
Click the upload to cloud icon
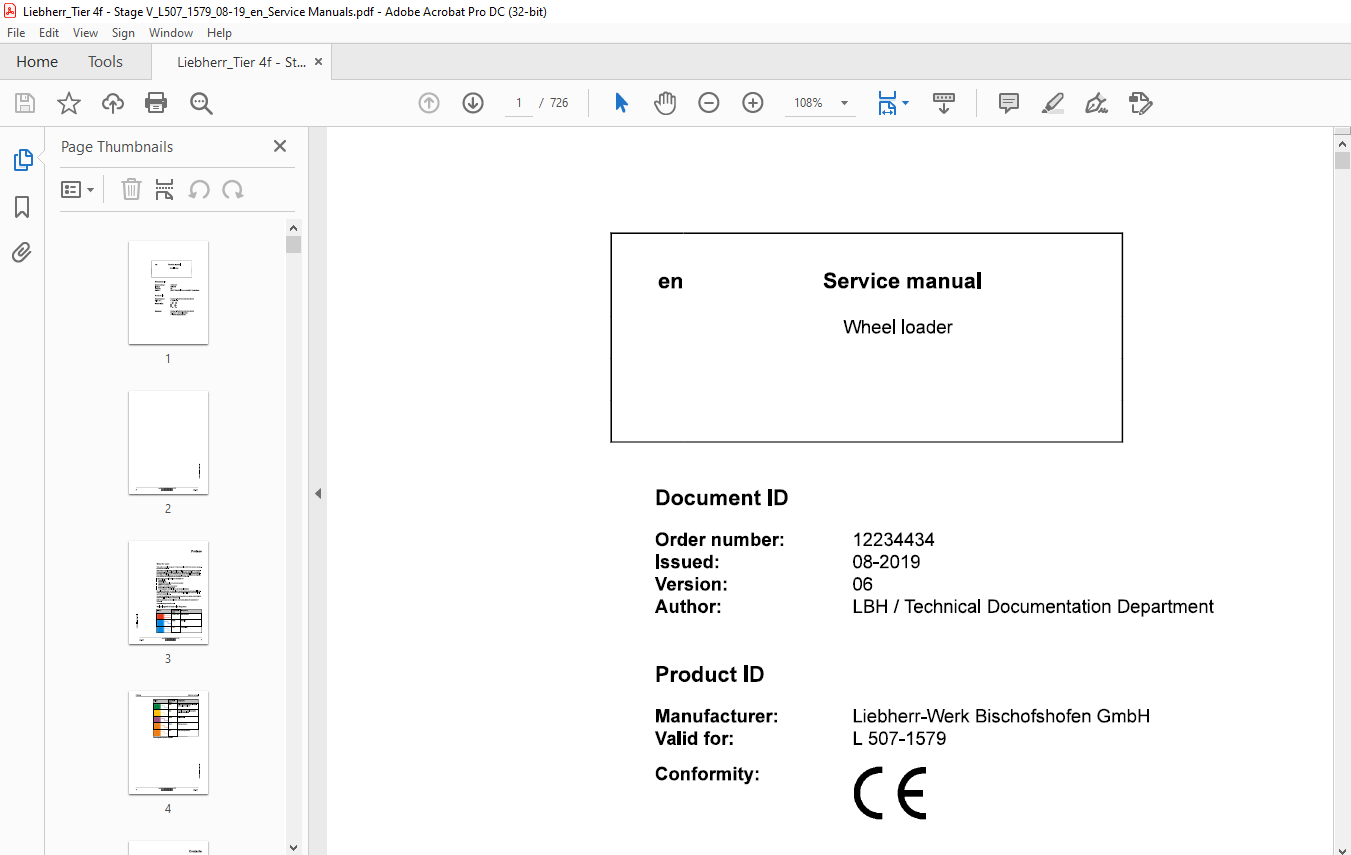tap(113, 103)
